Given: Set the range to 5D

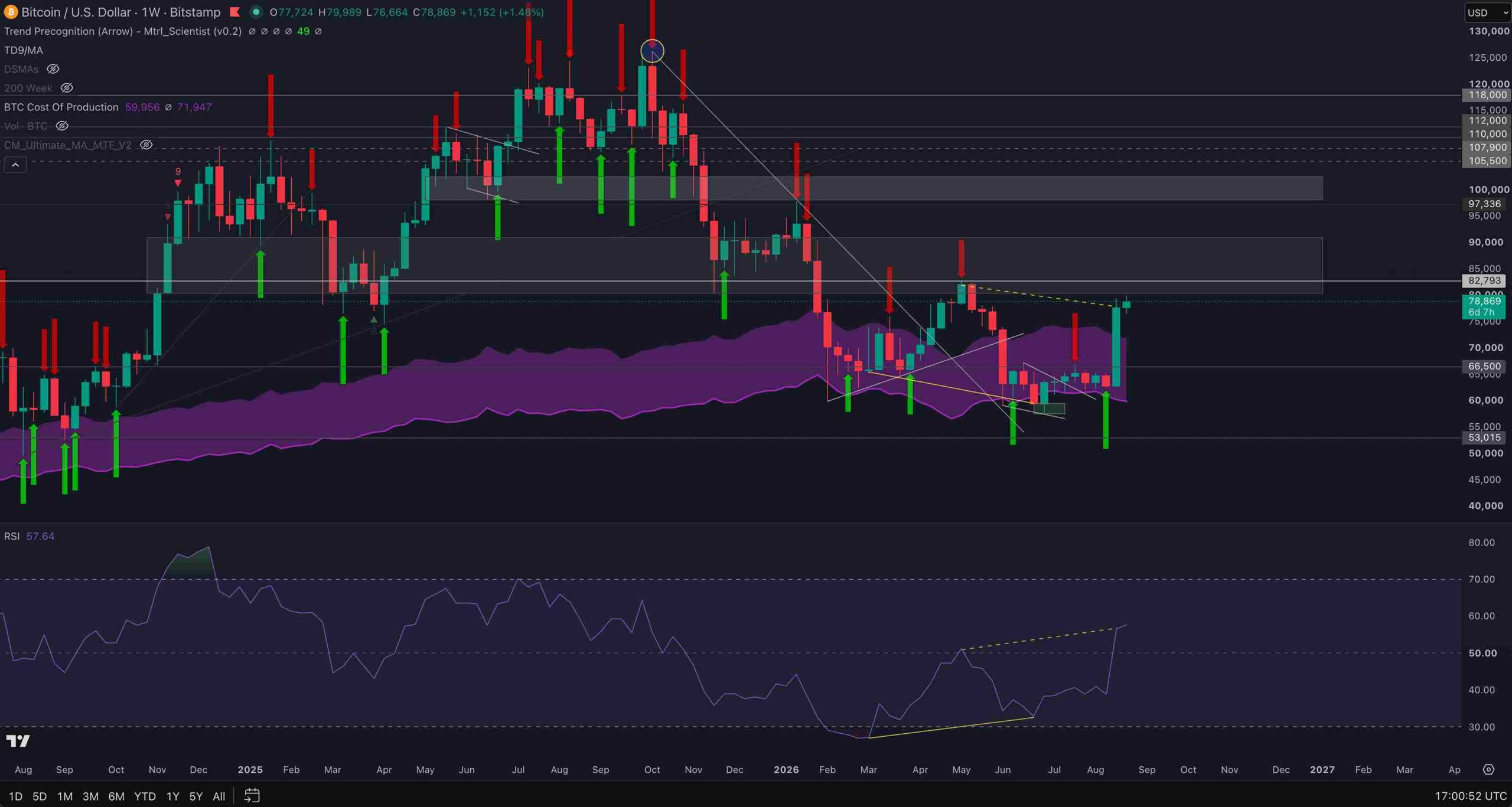Looking at the screenshot, I should [x=40, y=796].
